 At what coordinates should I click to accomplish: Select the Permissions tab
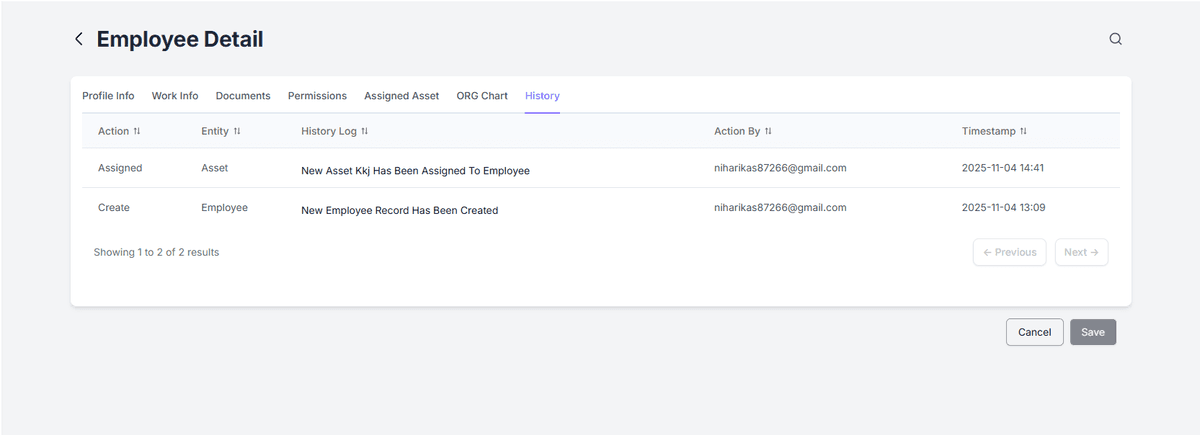tap(317, 96)
